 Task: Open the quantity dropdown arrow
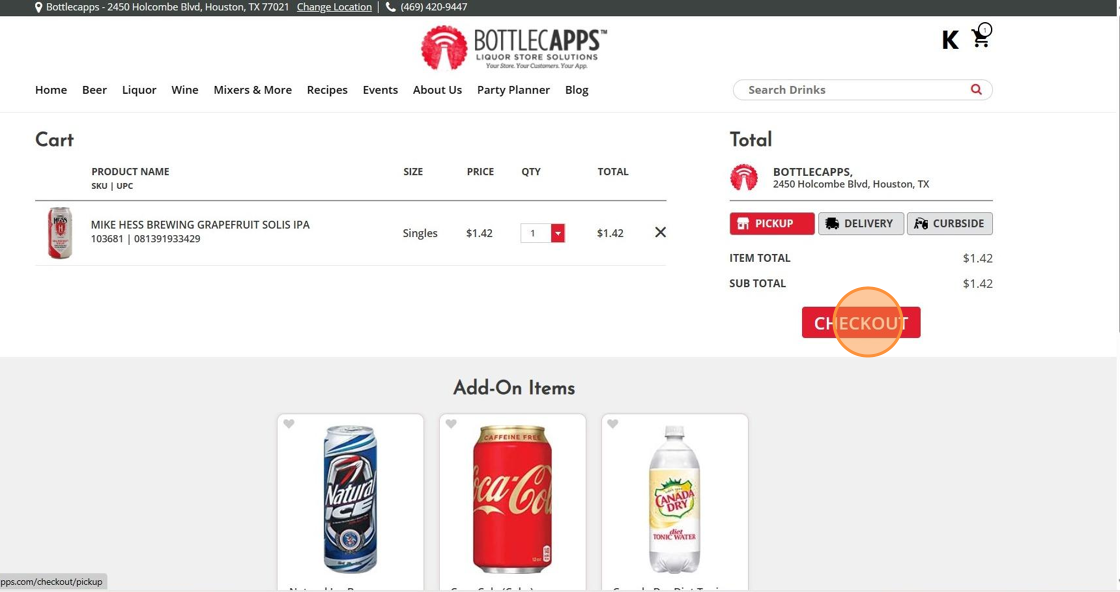tap(558, 233)
